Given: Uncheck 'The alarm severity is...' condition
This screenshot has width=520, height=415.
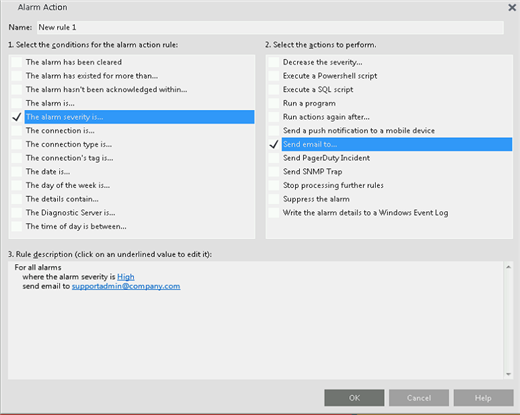Looking at the screenshot, I should pyautogui.click(x=16, y=117).
